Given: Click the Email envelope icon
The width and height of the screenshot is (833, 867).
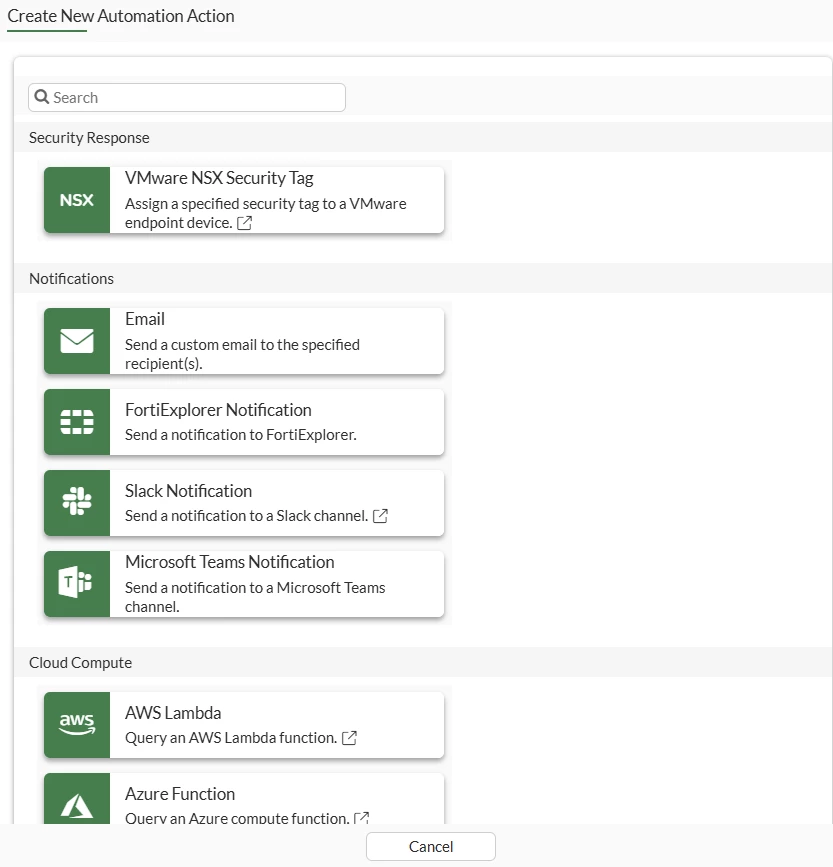Looking at the screenshot, I should click(x=77, y=341).
